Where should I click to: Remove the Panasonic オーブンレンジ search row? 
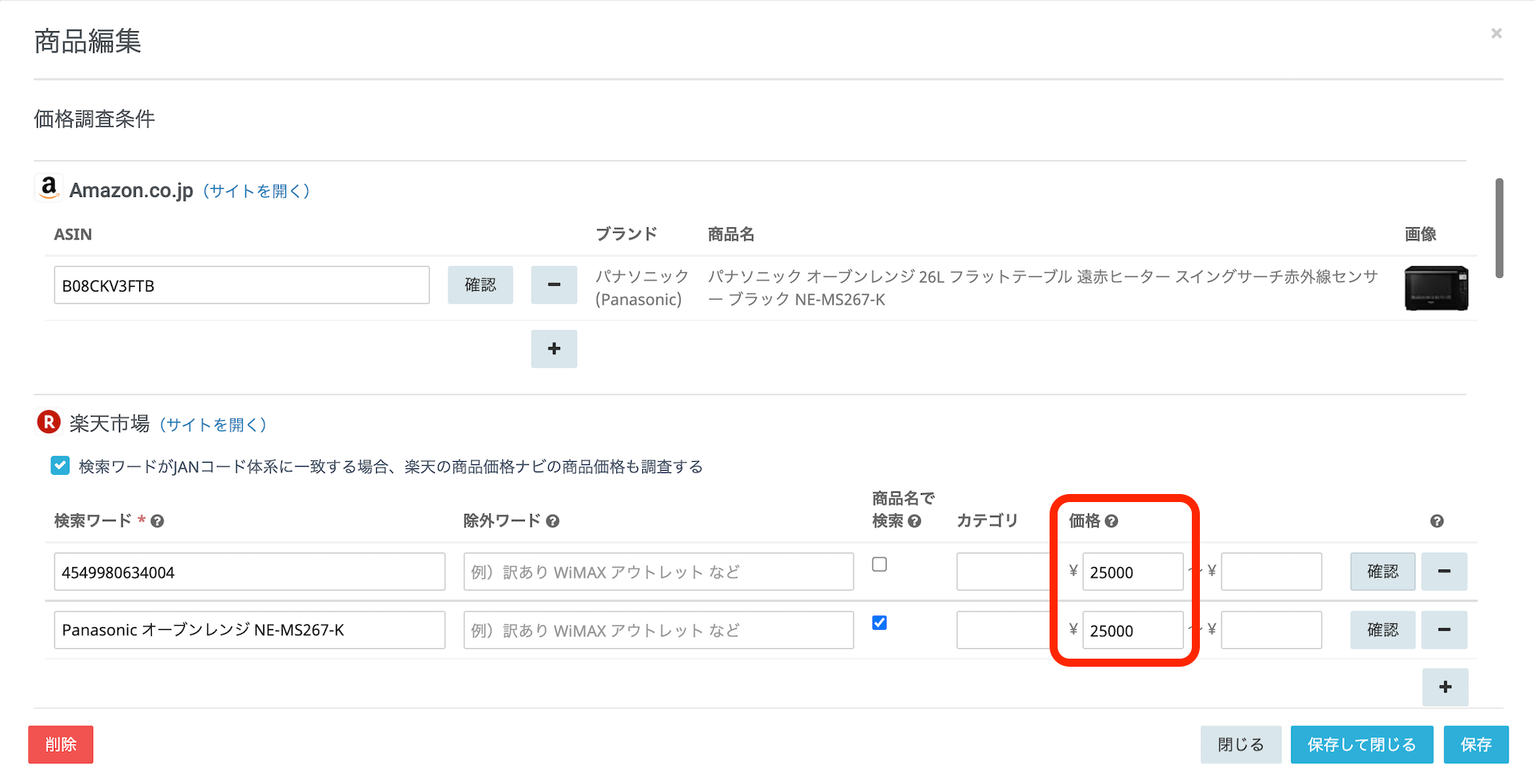(x=1444, y=630)
